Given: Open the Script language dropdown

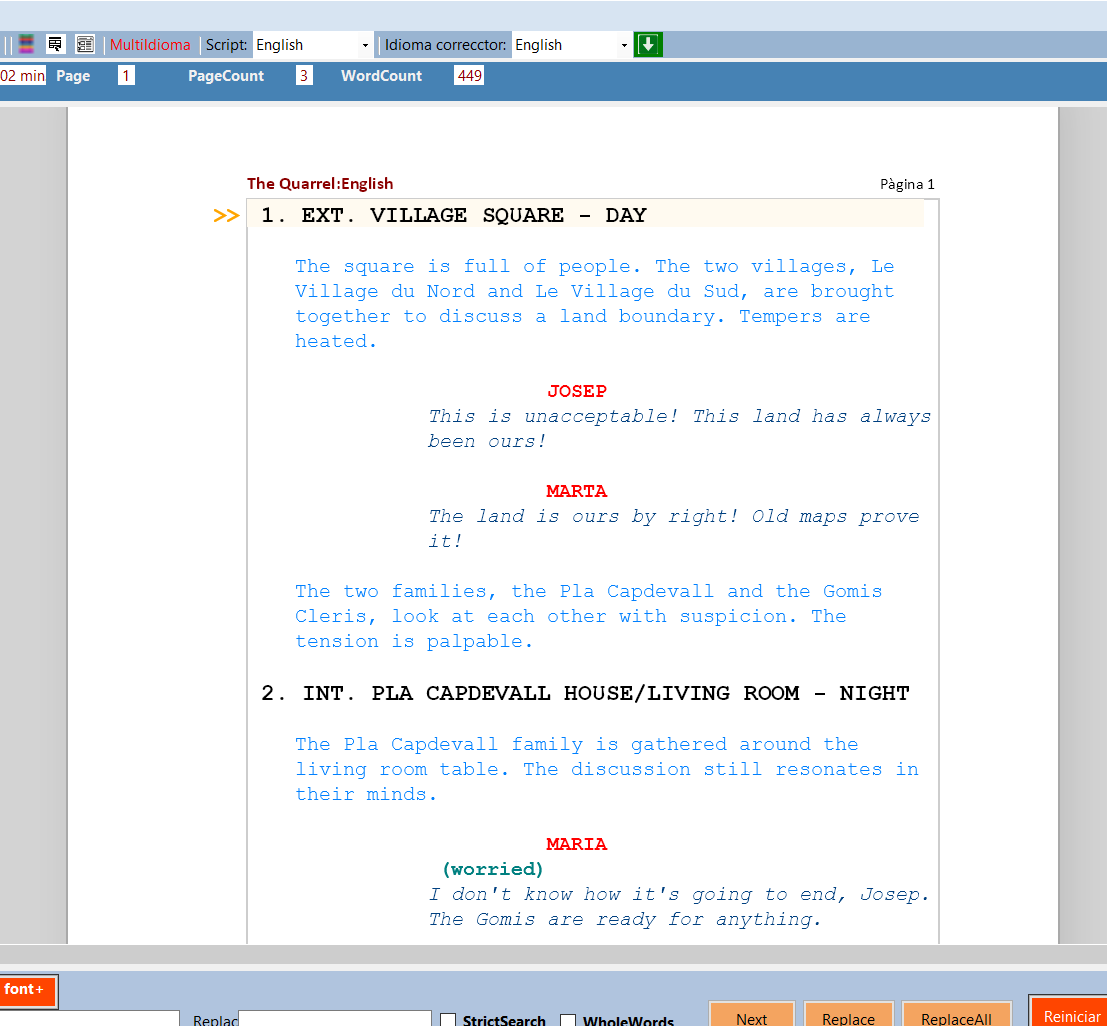Looking at the screenshot, I should tap(310, 44).
